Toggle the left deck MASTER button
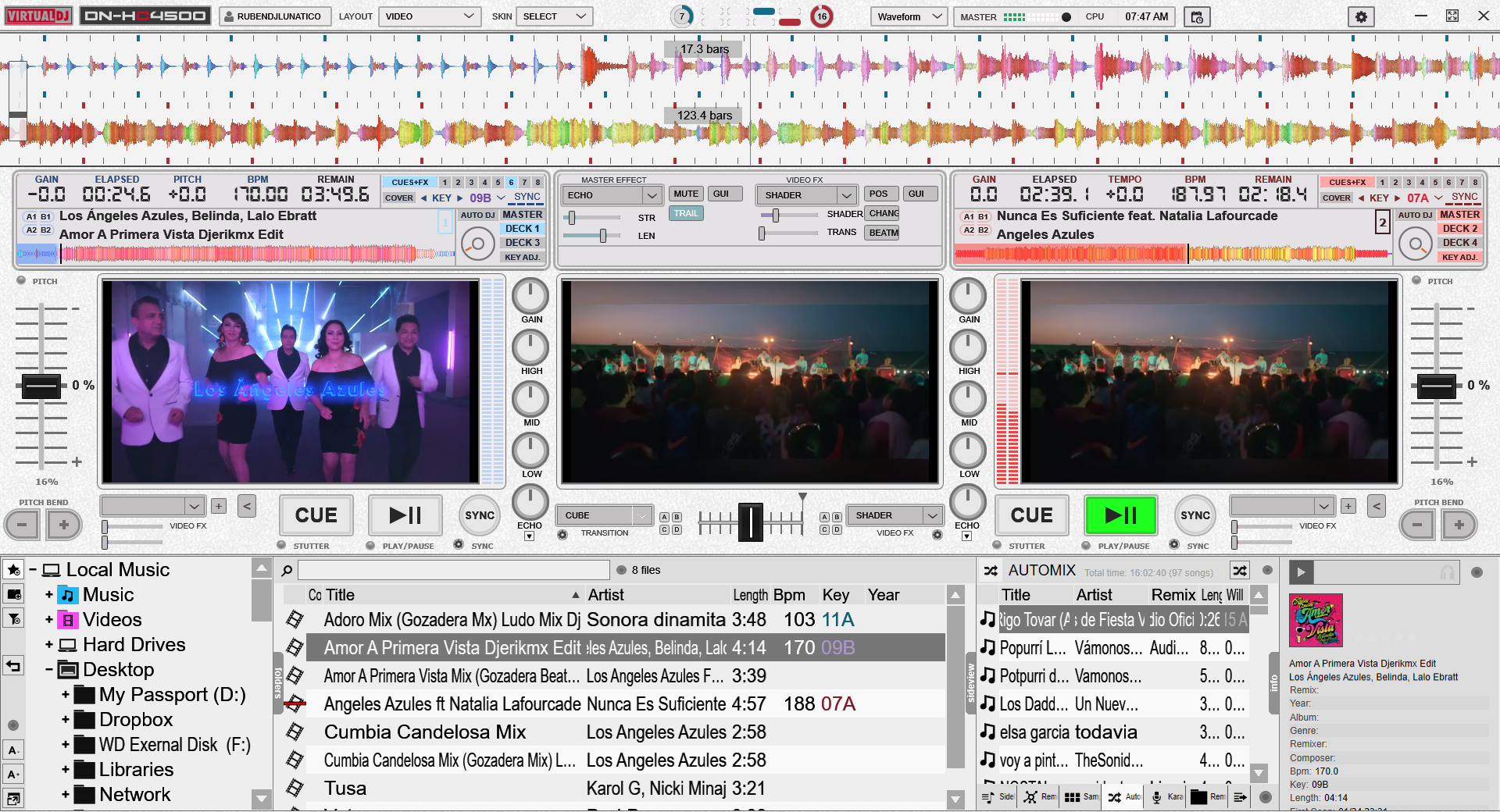The image size is (1500, 812). [522, 215]
